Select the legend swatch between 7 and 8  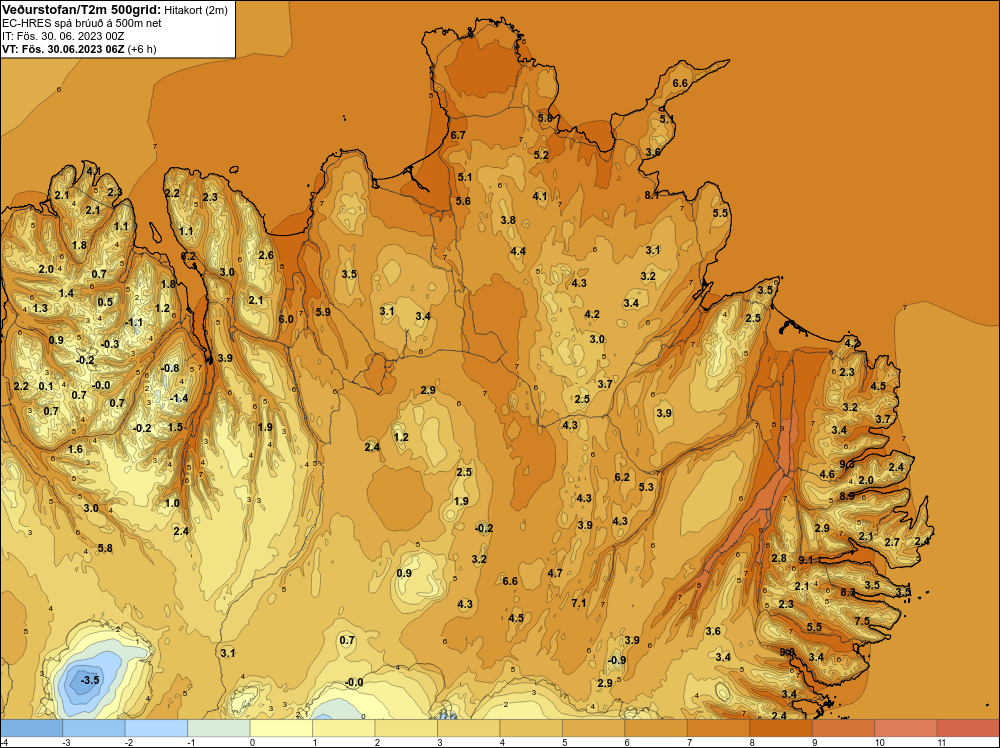[x=719, y=728]
